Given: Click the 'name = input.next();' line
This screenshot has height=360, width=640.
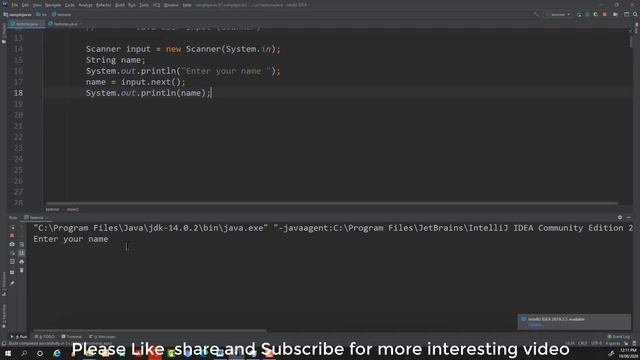Looking at the screenshot, I should [136, 82].
